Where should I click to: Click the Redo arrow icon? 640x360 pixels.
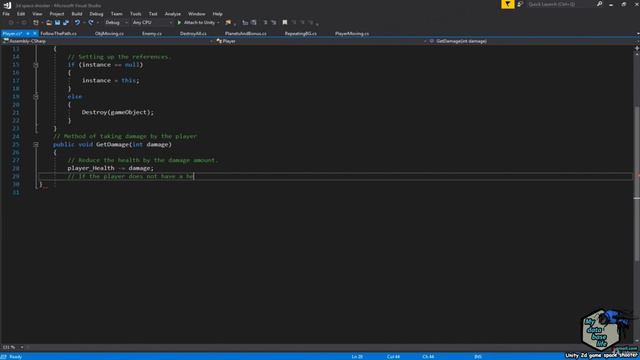[91, 22]
